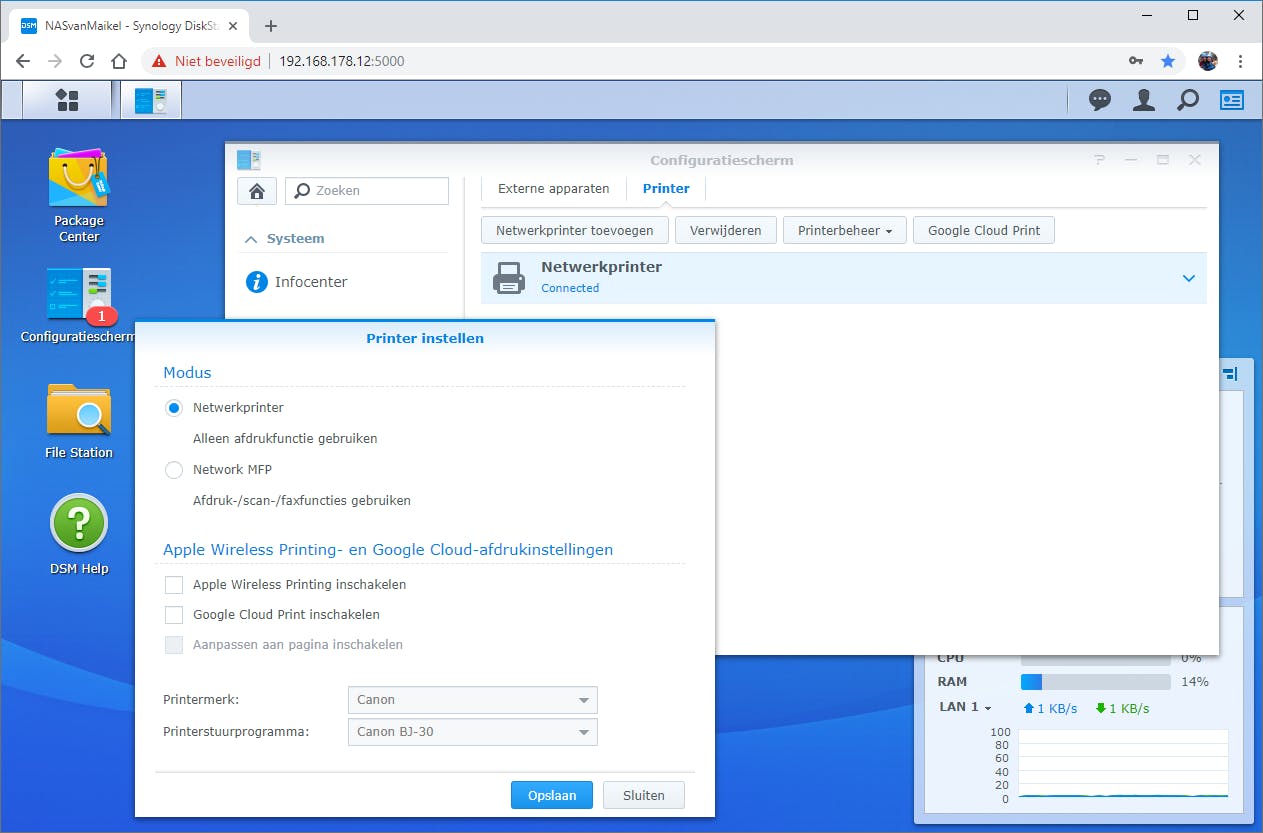Select the Netwerkprinter radio button
Viewport: 1263px width, 833px height.
[174, 408]
